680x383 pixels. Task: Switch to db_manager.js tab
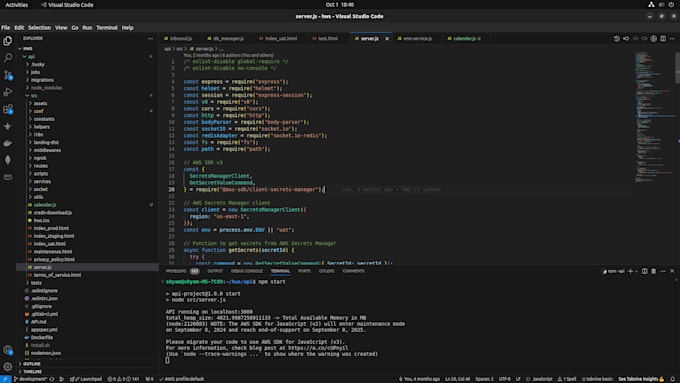pyautogui.click(x=225, y=39)
